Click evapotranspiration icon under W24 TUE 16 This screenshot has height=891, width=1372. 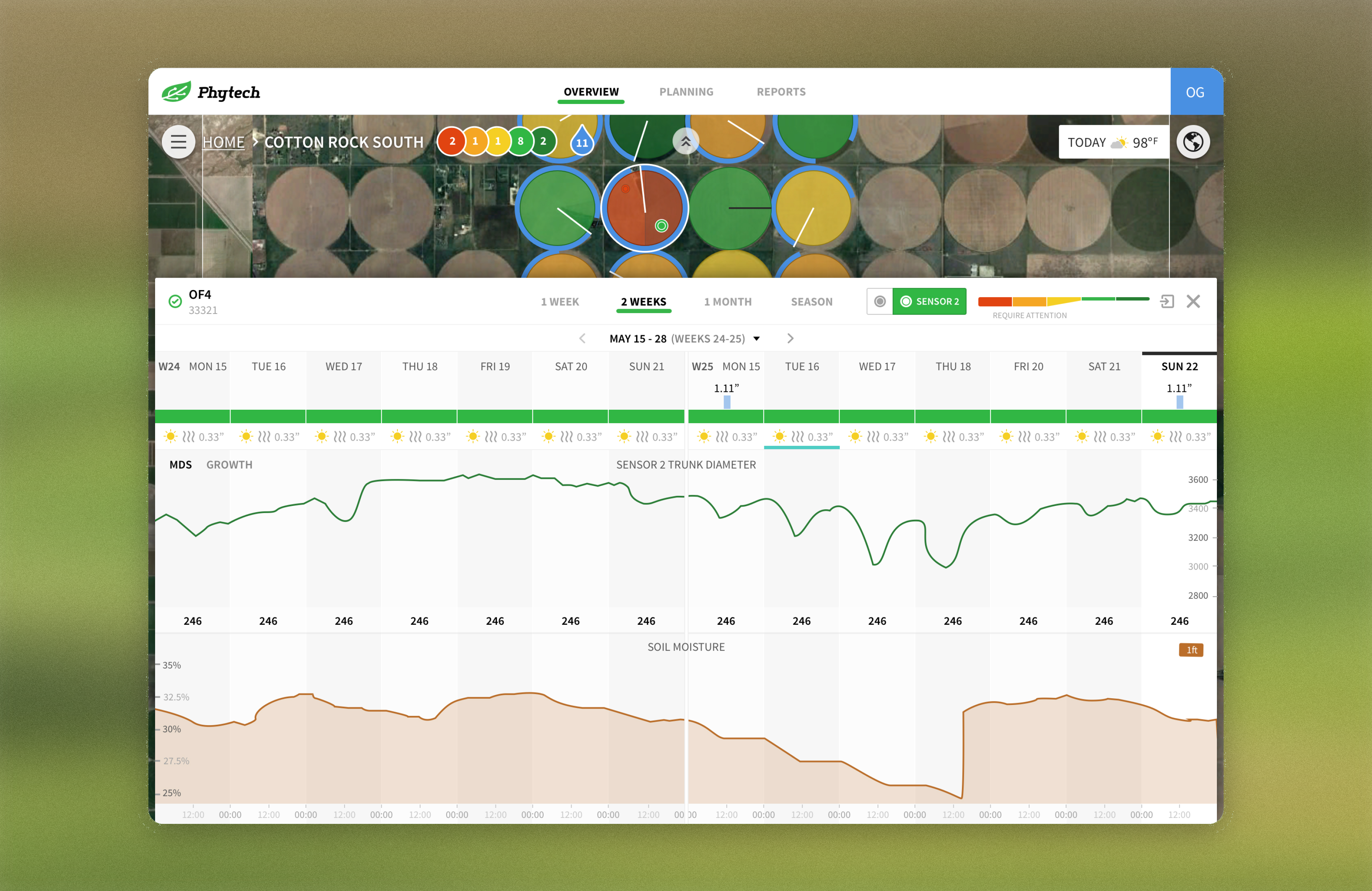coord(264,436)
